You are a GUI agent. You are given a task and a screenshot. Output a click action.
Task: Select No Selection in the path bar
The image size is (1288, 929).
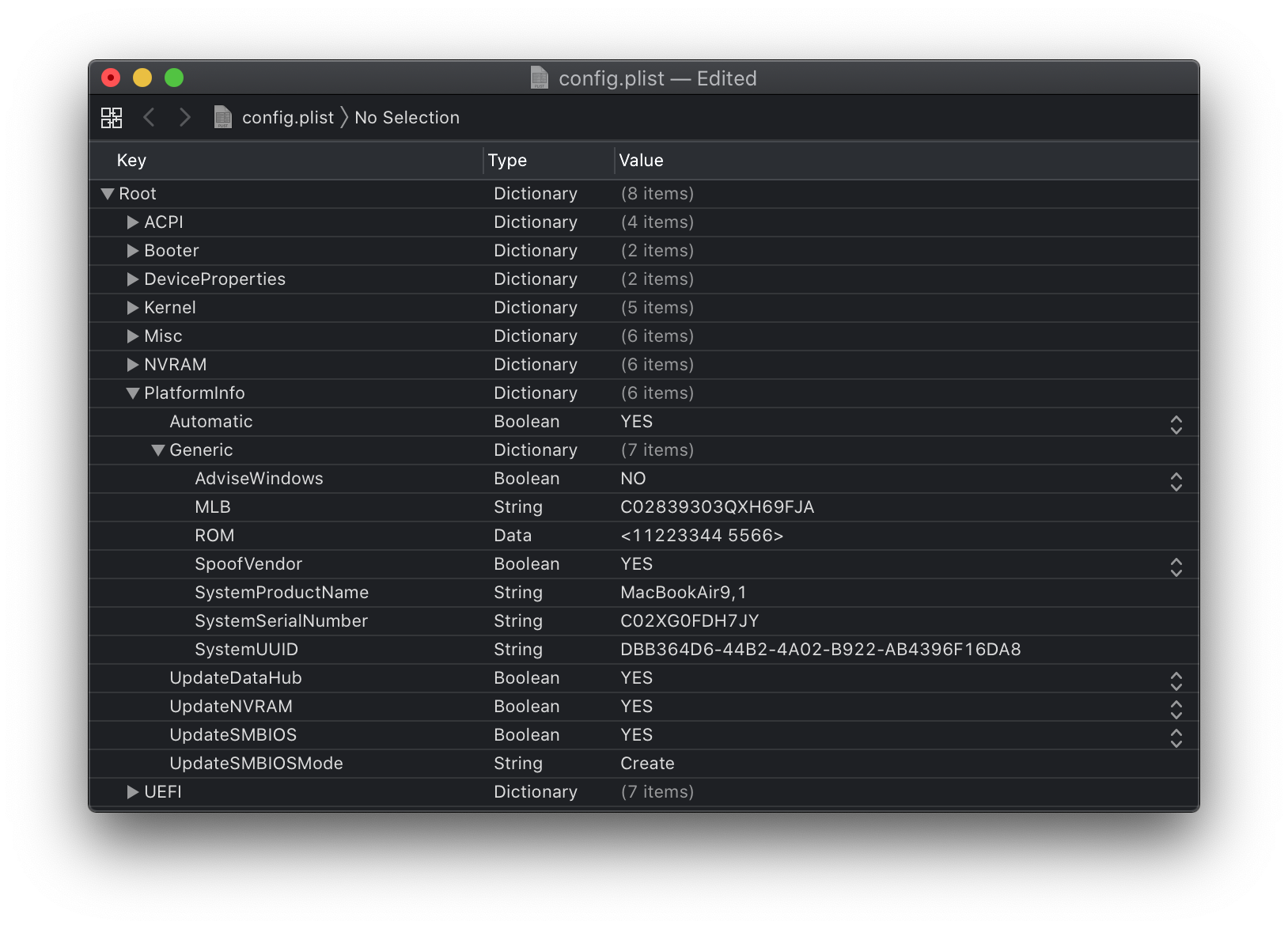coord(407,118)
